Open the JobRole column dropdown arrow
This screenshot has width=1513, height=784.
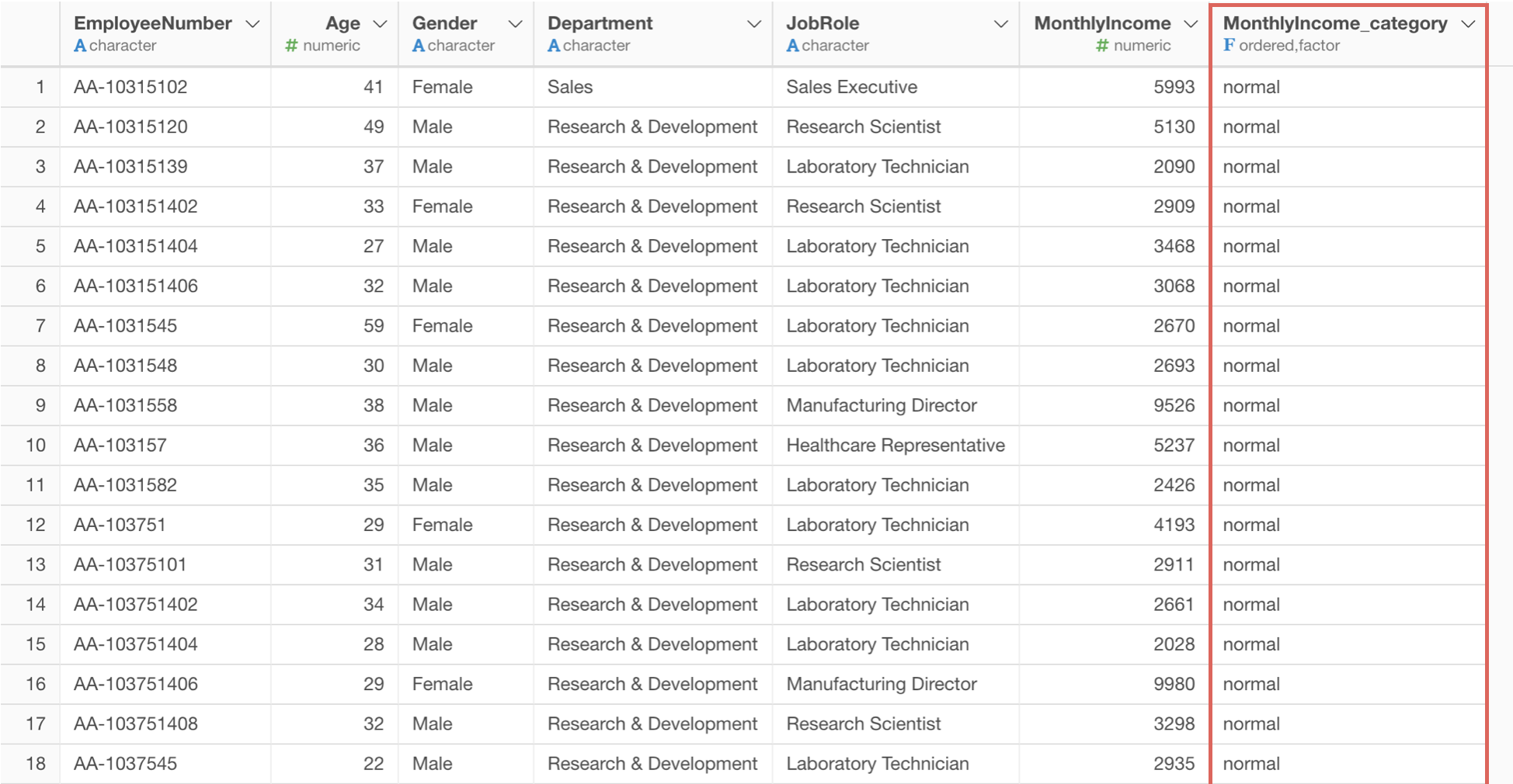[x=1001, y=24]
